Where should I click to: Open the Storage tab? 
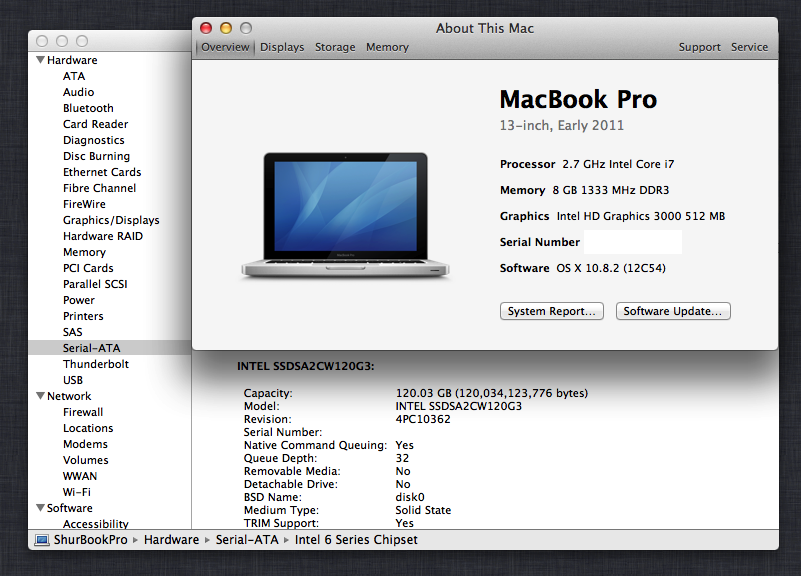pyautogui.click(x=335, y=47)
